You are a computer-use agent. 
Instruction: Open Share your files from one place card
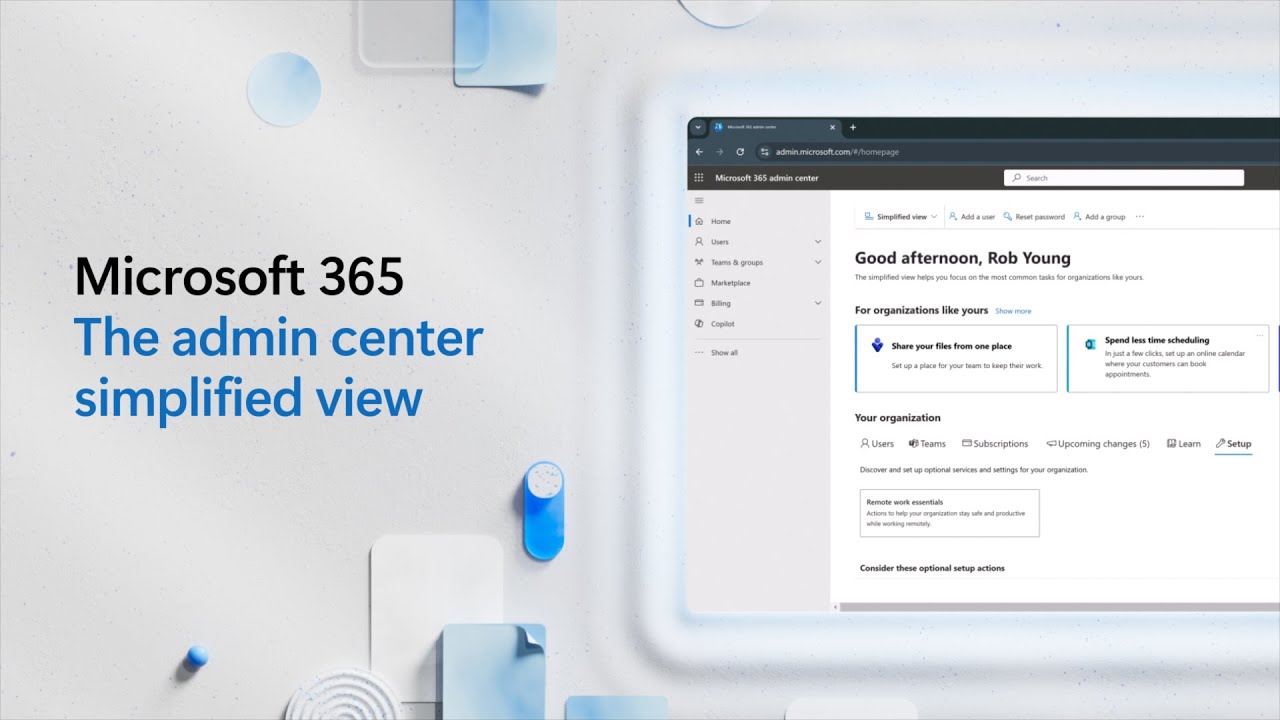click(956, 358)
